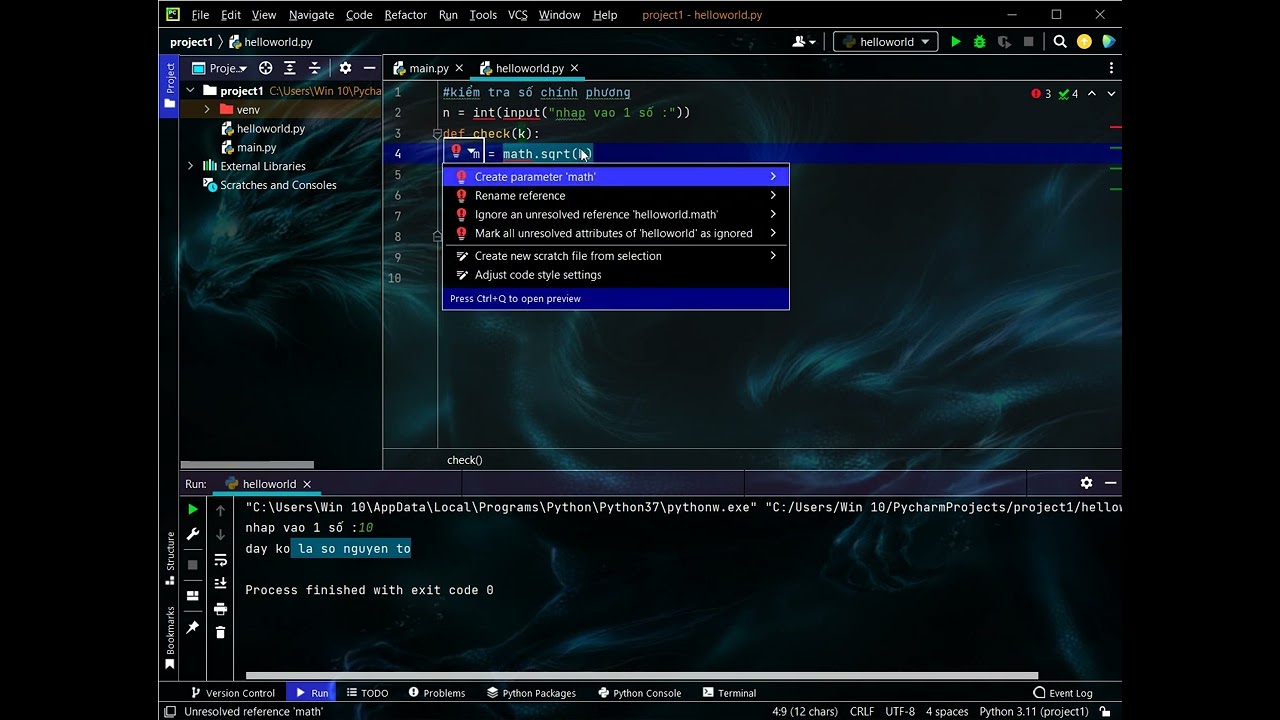Print console output via printer icon
The width and height of the screenshot is (1280, 720).
[221, 608]
